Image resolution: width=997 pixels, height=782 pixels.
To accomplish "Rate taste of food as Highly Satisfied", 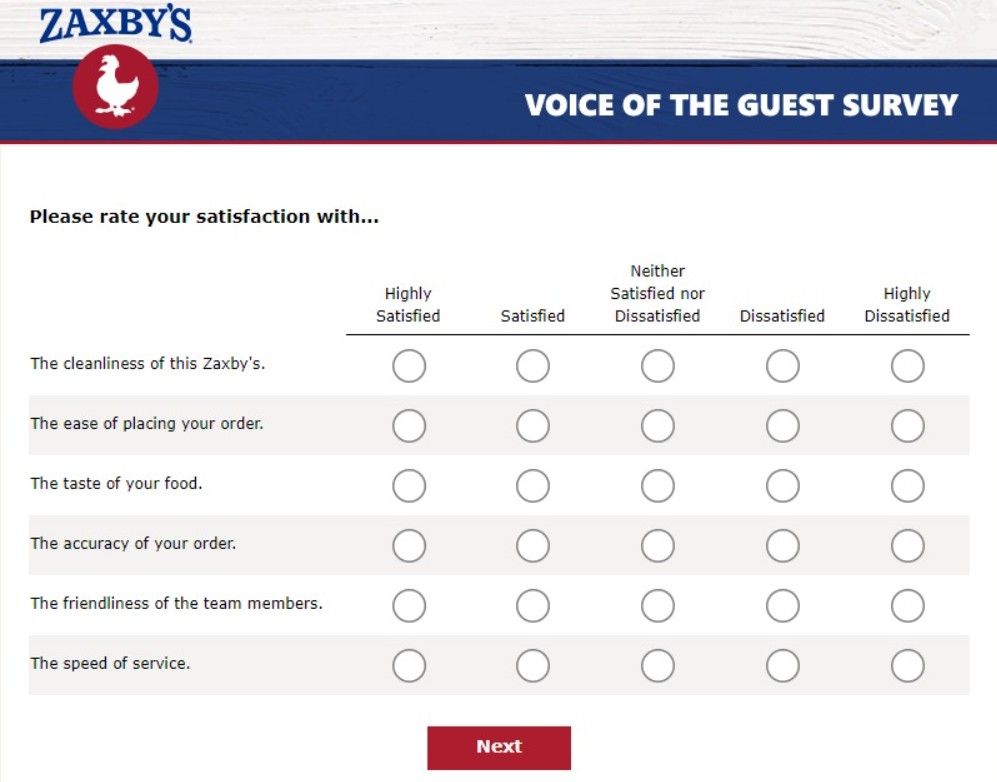I will [409, 486].
